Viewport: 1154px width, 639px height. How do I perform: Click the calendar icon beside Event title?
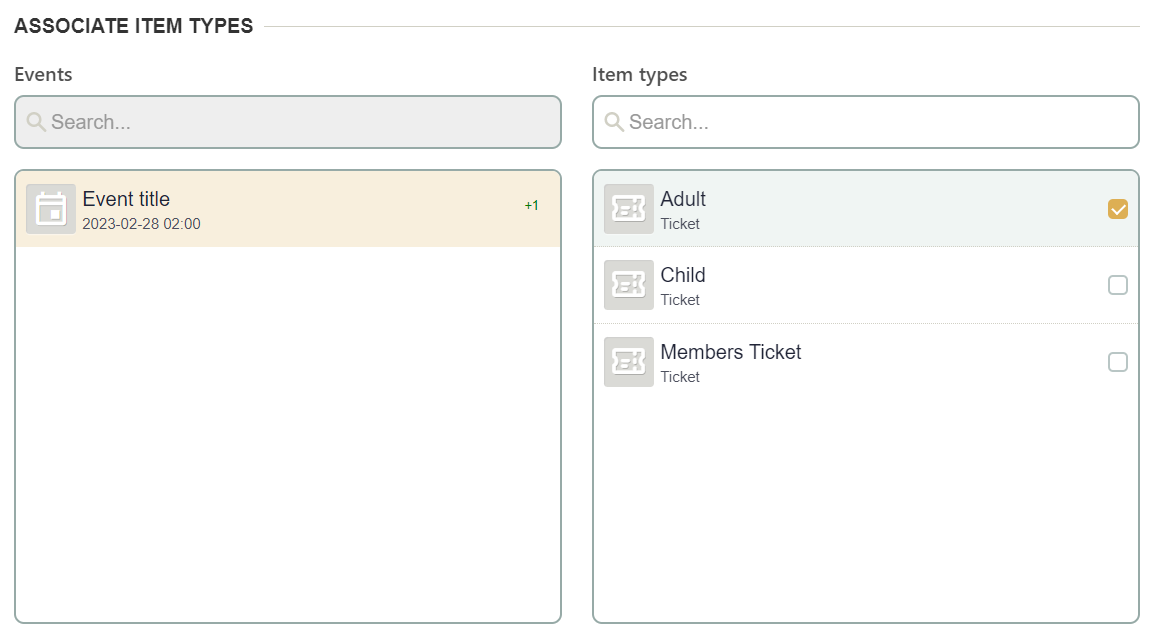point(51,209)
